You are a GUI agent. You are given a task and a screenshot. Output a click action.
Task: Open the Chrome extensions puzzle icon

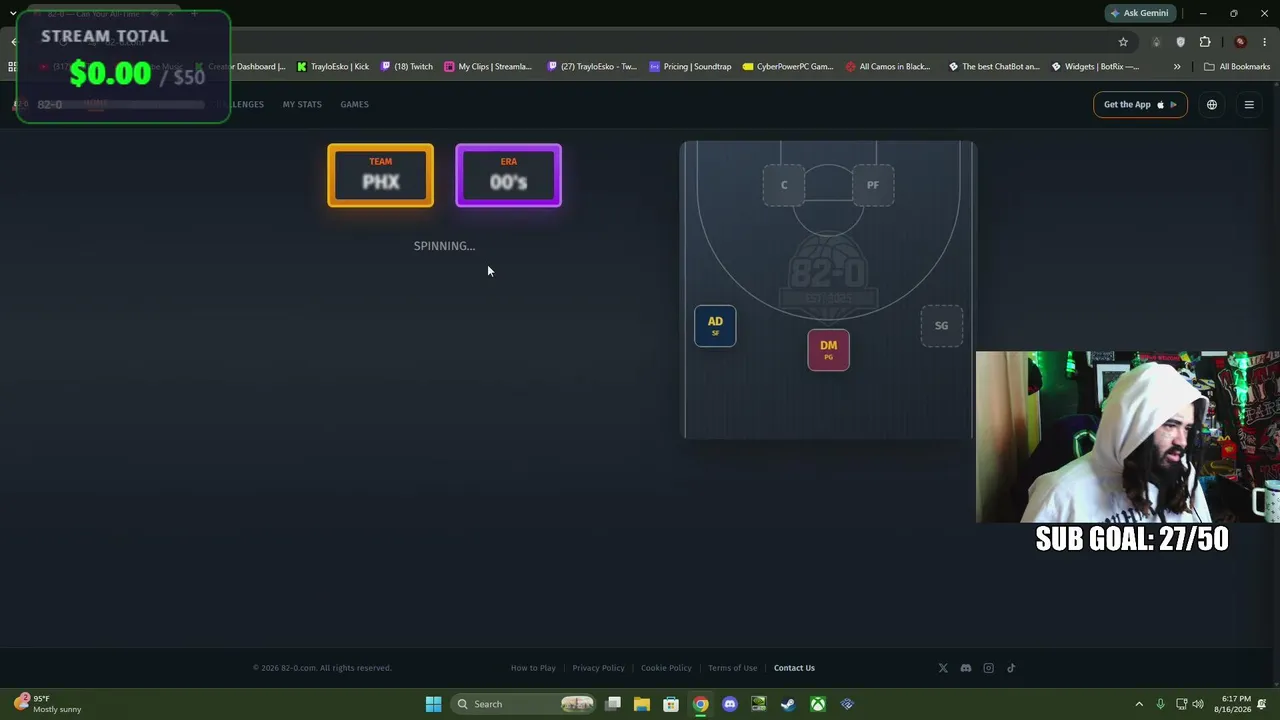pyautogui.click(x=1205, y=42)
